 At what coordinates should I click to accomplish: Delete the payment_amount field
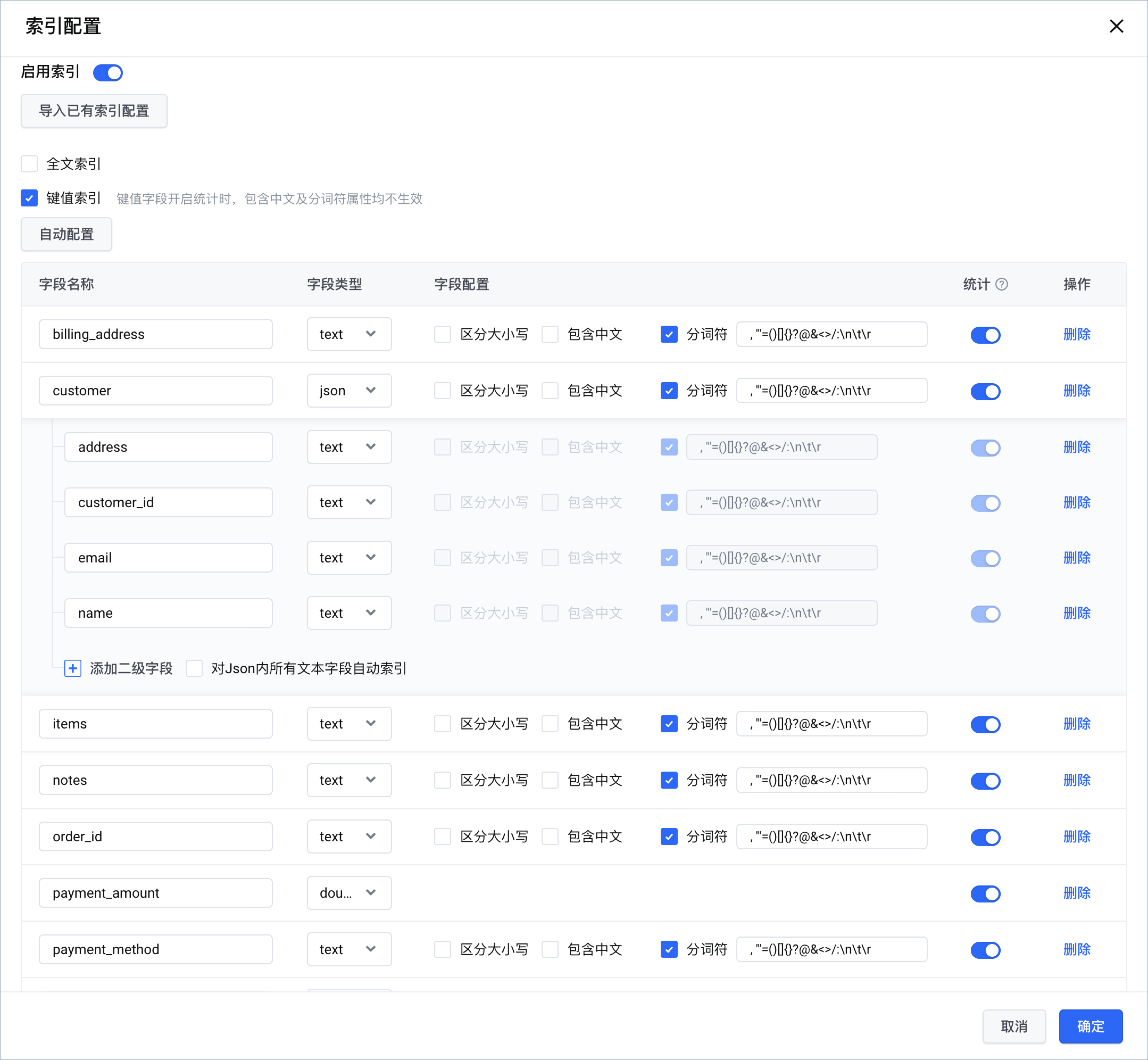pos(1077,893)
